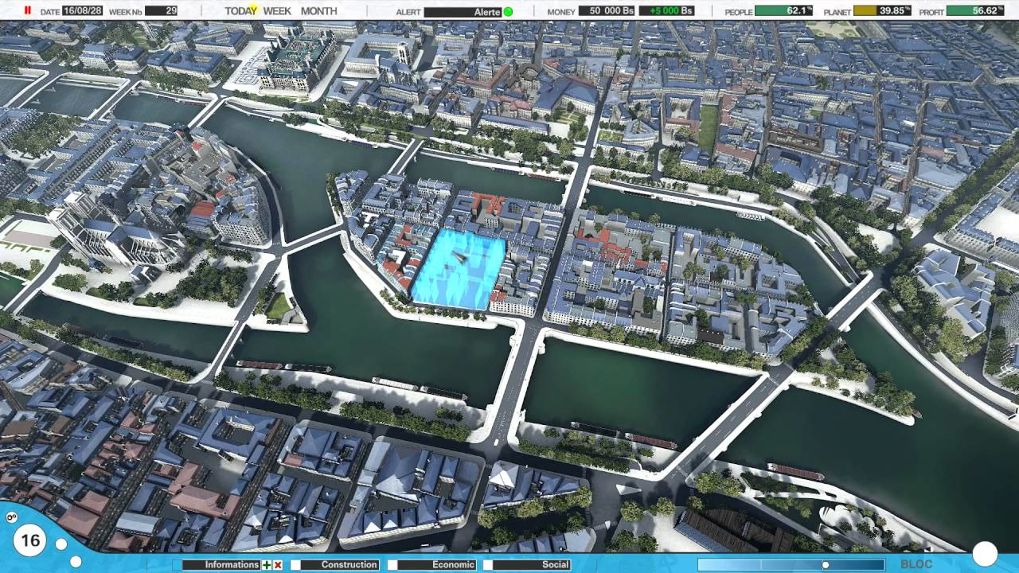Click the Alerte status bar
The height and width of the screenshot is (573, 1019).
click(463, 12)
